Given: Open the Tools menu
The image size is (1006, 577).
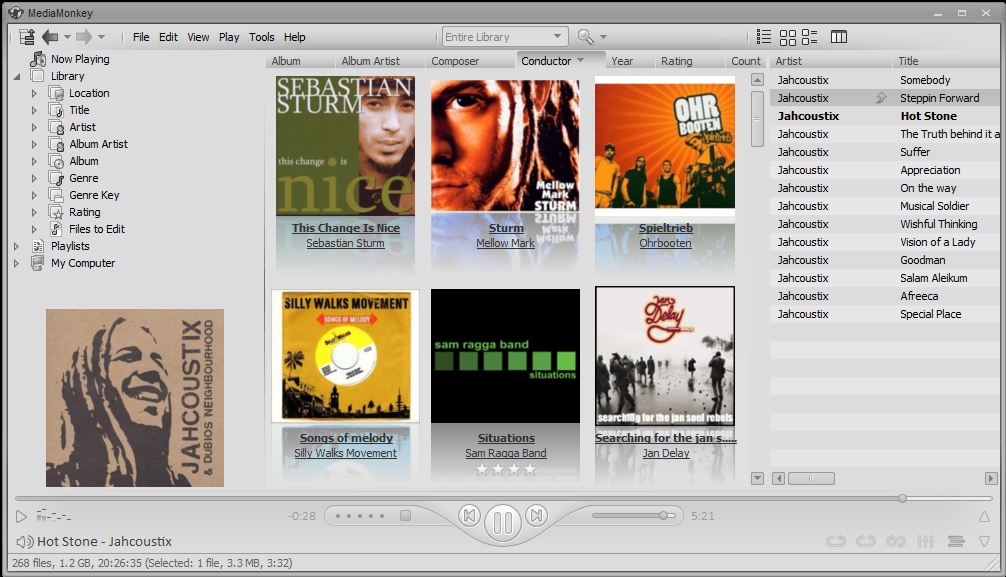Looking at the screenshot, I should coord(262,37).
